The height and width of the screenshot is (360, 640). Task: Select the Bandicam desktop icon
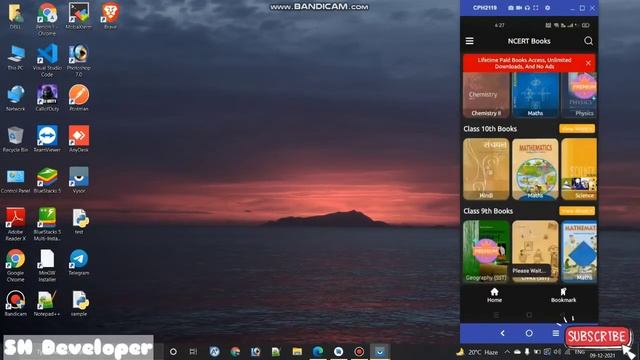[x=16, y=303]
